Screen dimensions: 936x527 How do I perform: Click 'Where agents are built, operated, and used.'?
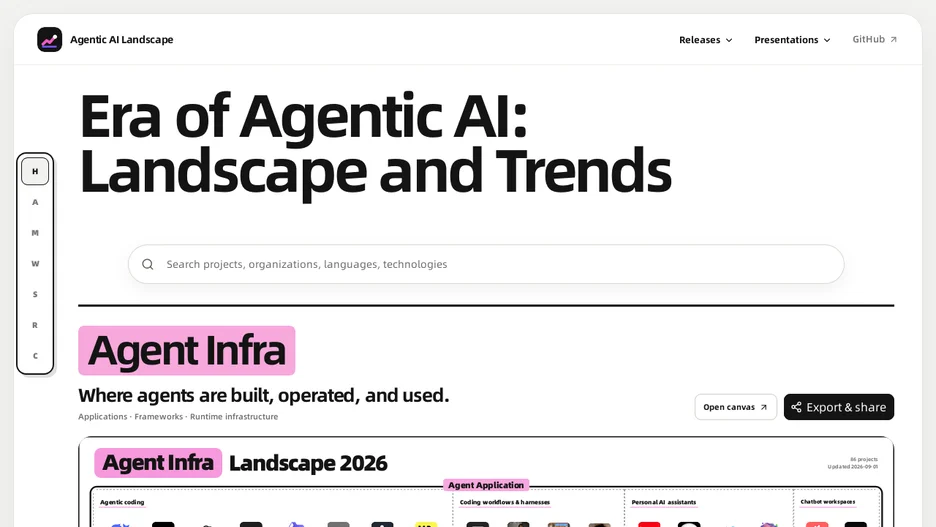263,395
